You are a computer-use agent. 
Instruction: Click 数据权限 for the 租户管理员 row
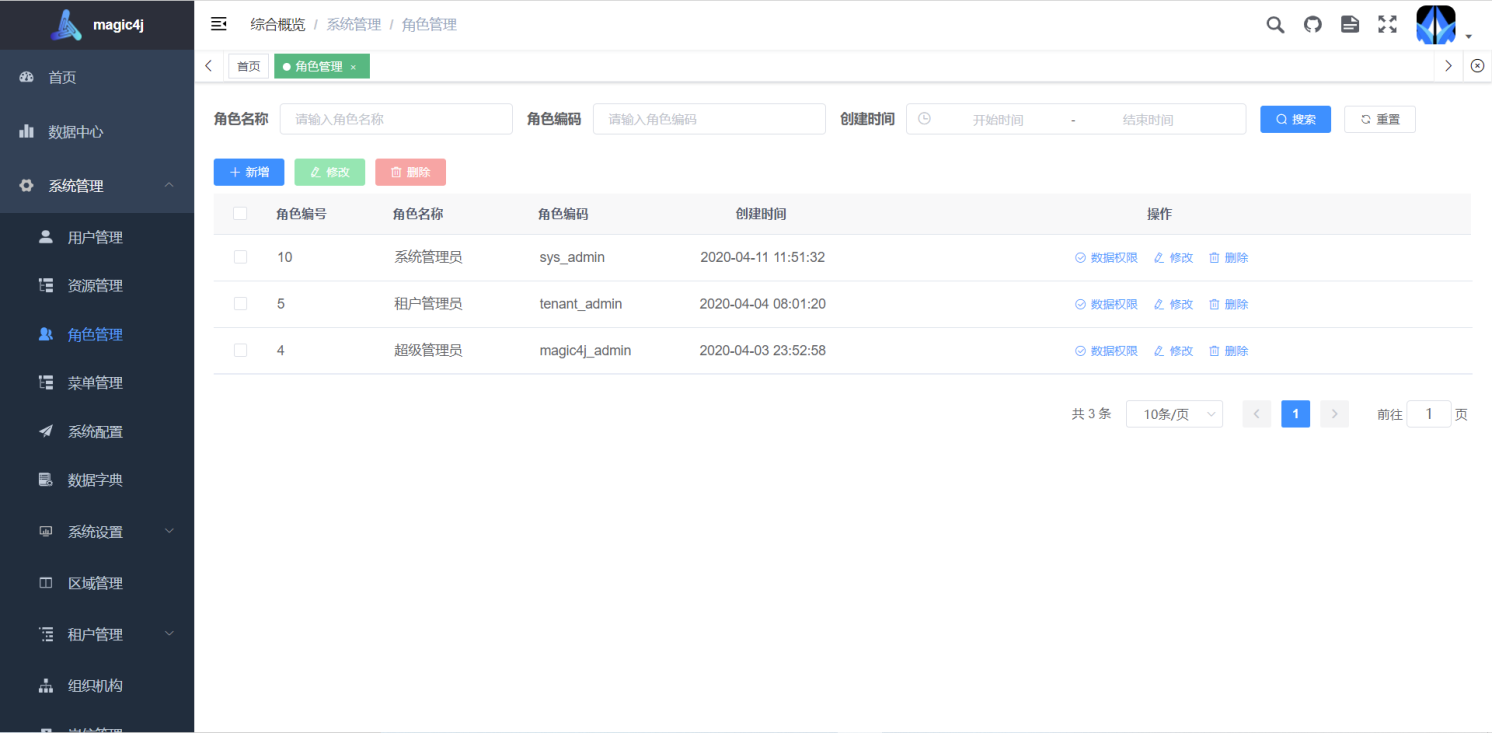pyautogui.click(x=1106, y=303)
